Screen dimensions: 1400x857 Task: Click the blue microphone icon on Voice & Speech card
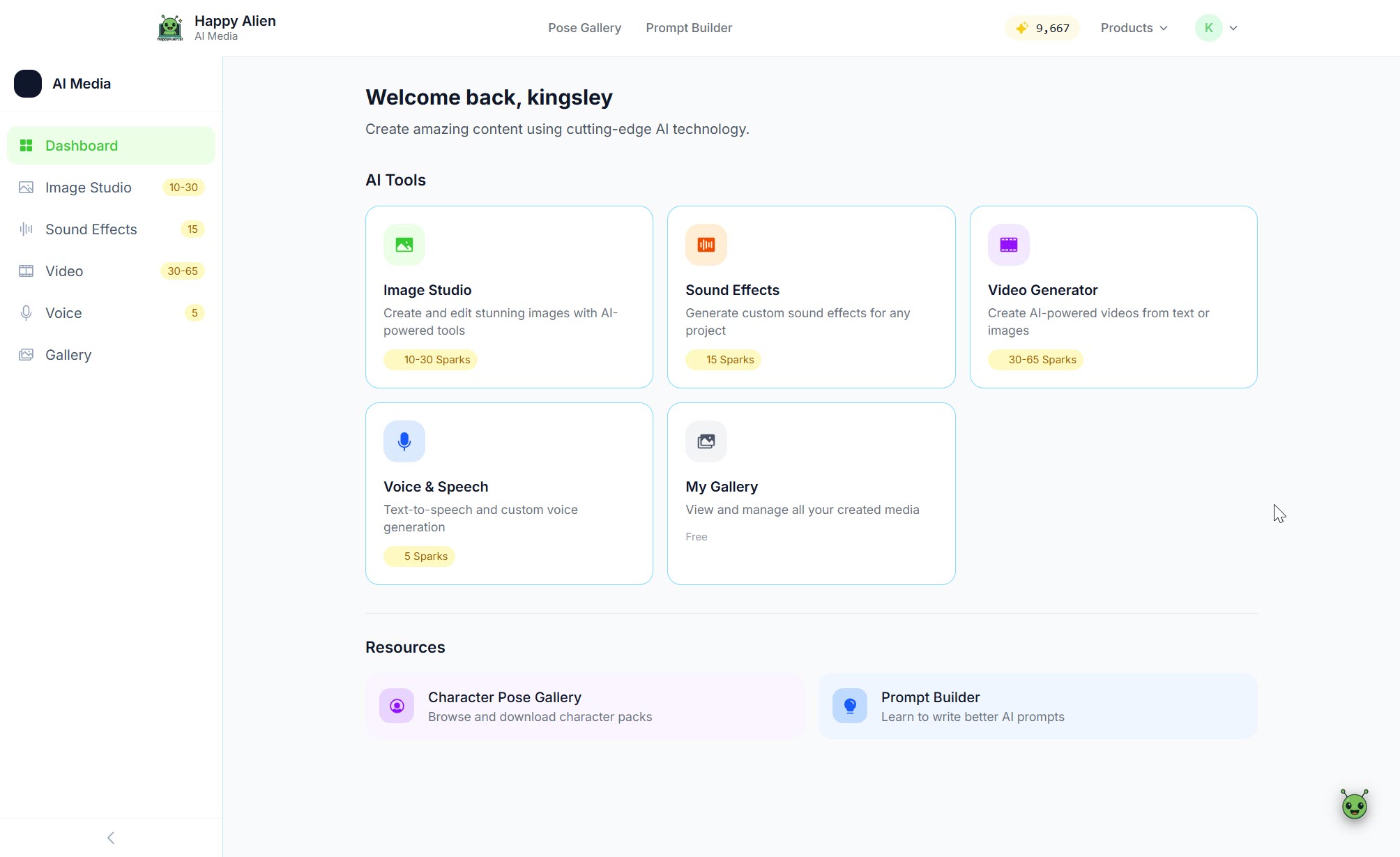point(404,441)
